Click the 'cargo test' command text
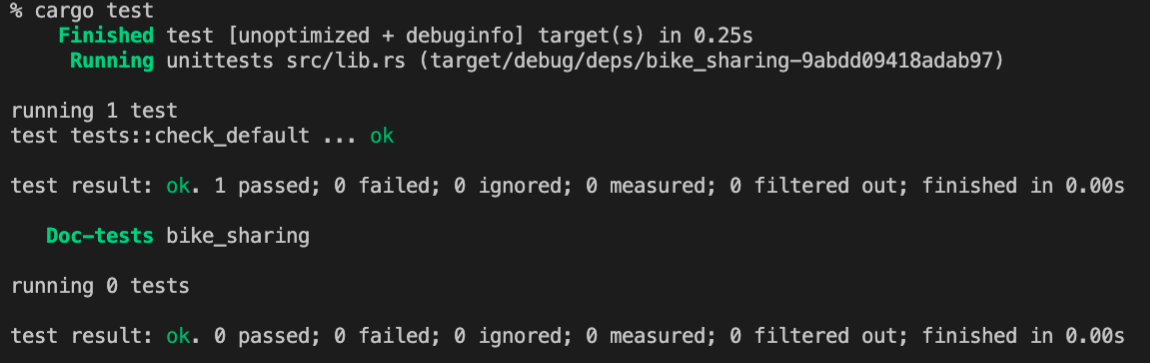The width and height of the screenshot is (1150, 363). pos(94,11)
